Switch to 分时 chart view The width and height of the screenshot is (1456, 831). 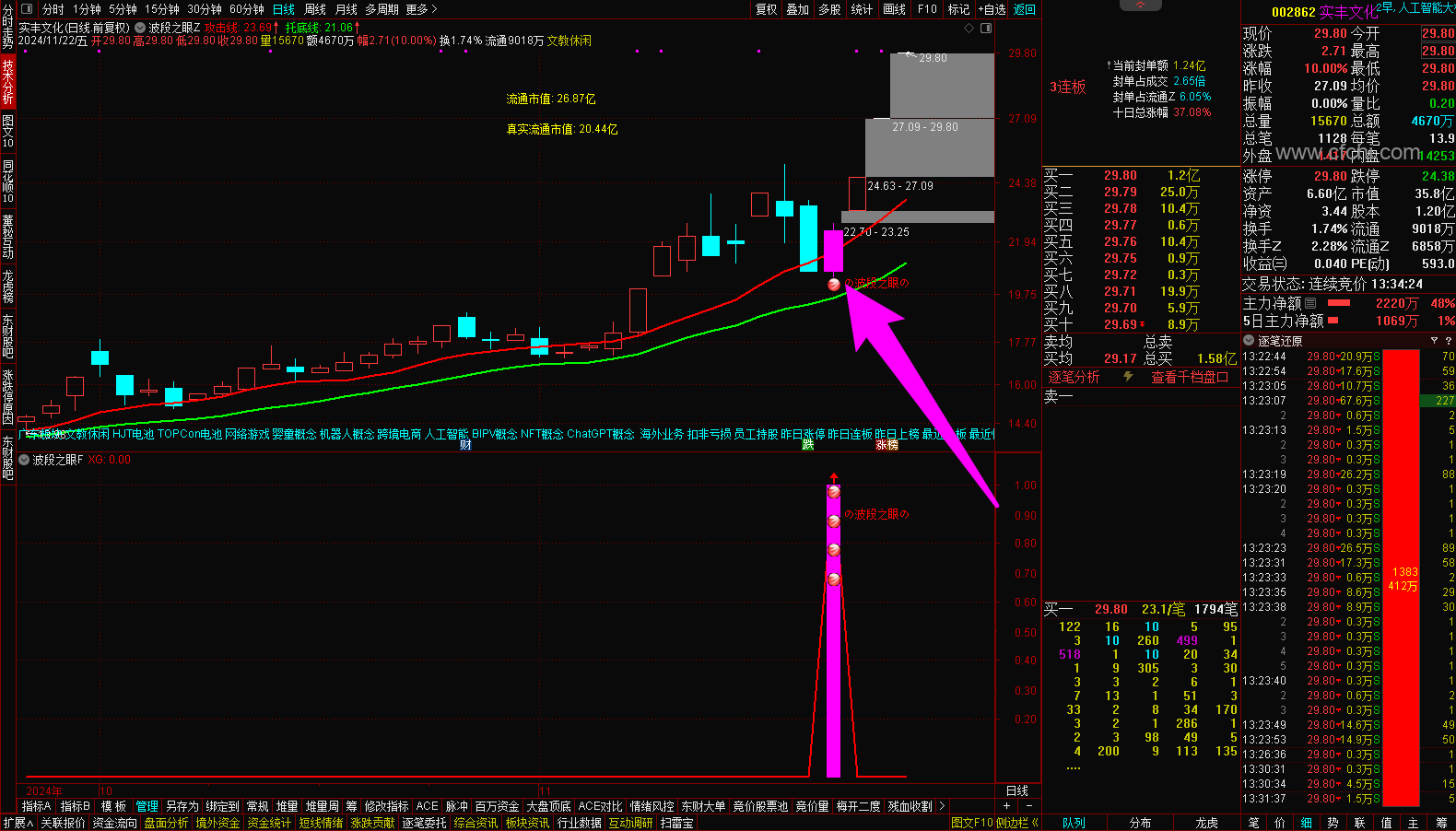pyautogui.click(x=53, y=9)
